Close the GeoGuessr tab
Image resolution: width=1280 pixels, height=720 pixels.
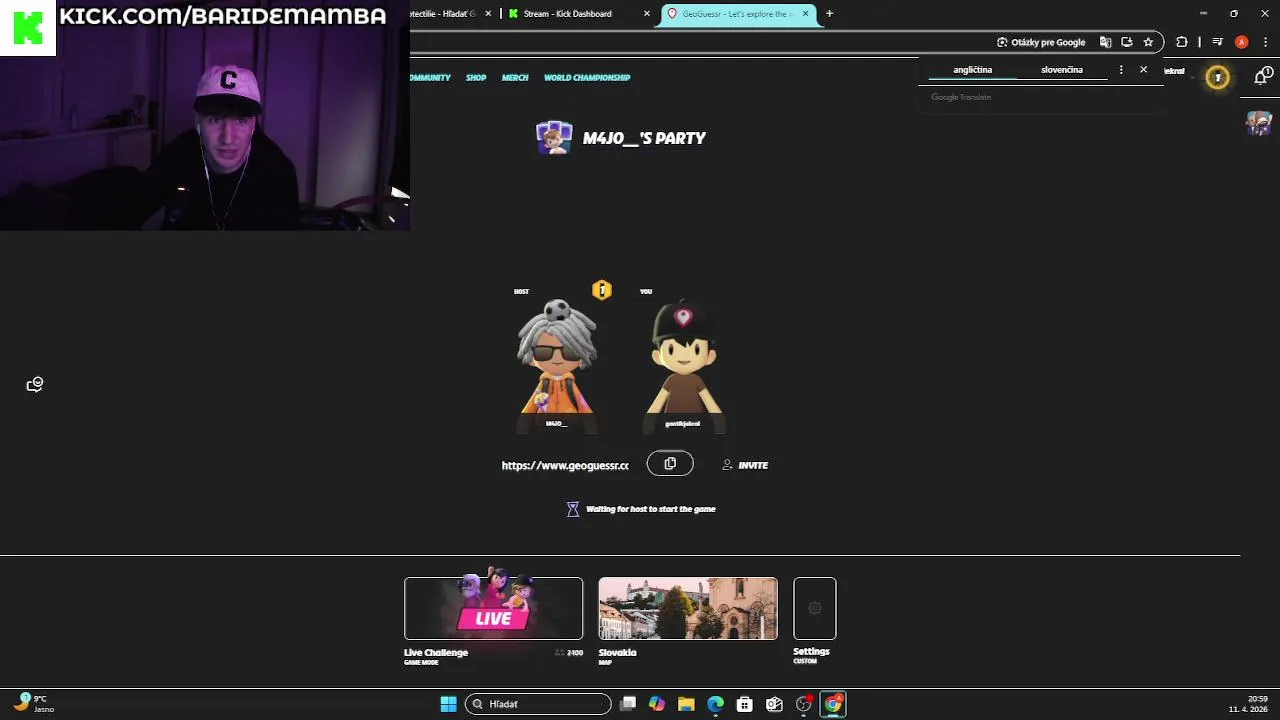click(x=805, y=14)
